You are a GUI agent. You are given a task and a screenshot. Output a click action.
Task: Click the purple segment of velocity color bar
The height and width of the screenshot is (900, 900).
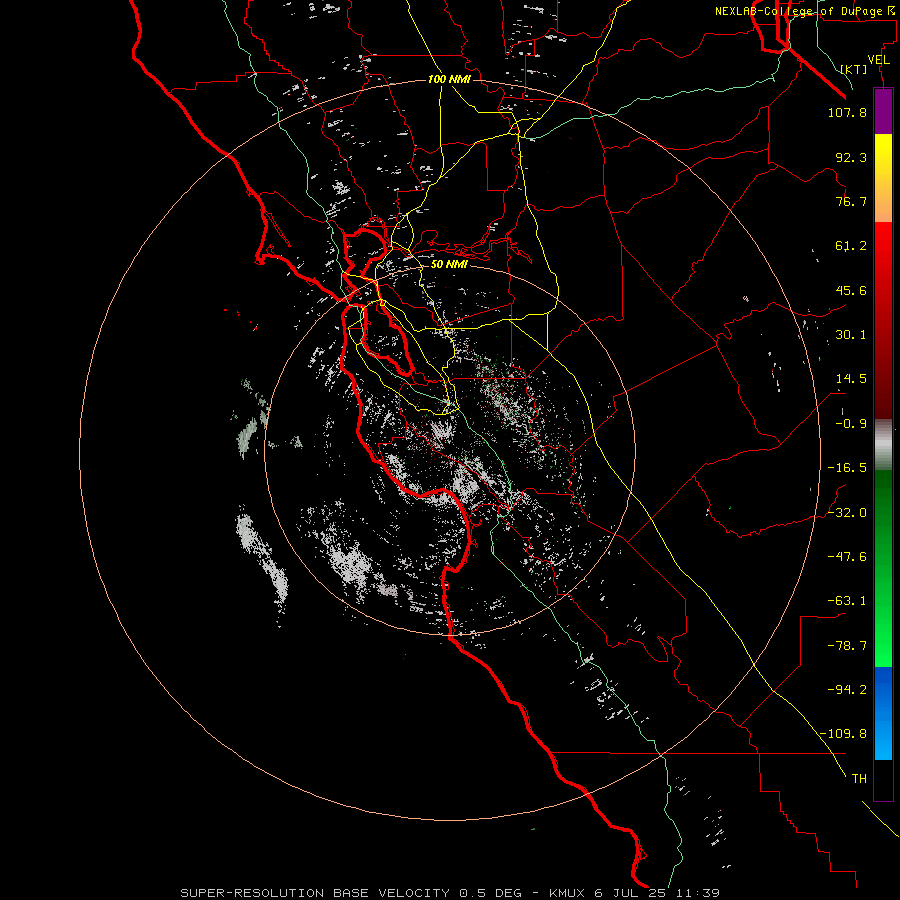click(883, 112)
